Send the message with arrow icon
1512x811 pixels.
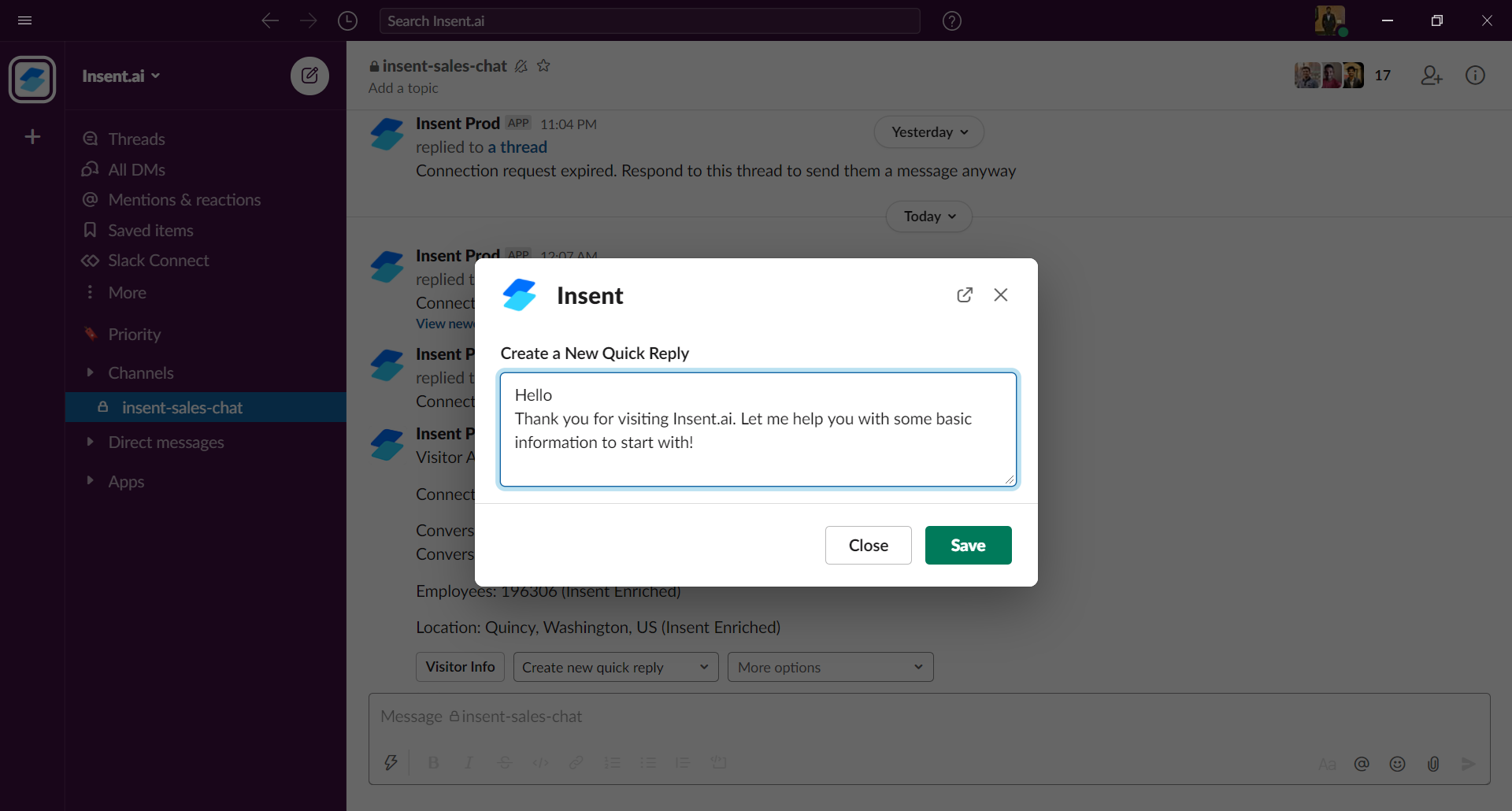pyautogui.click(x=1468, y=764)
